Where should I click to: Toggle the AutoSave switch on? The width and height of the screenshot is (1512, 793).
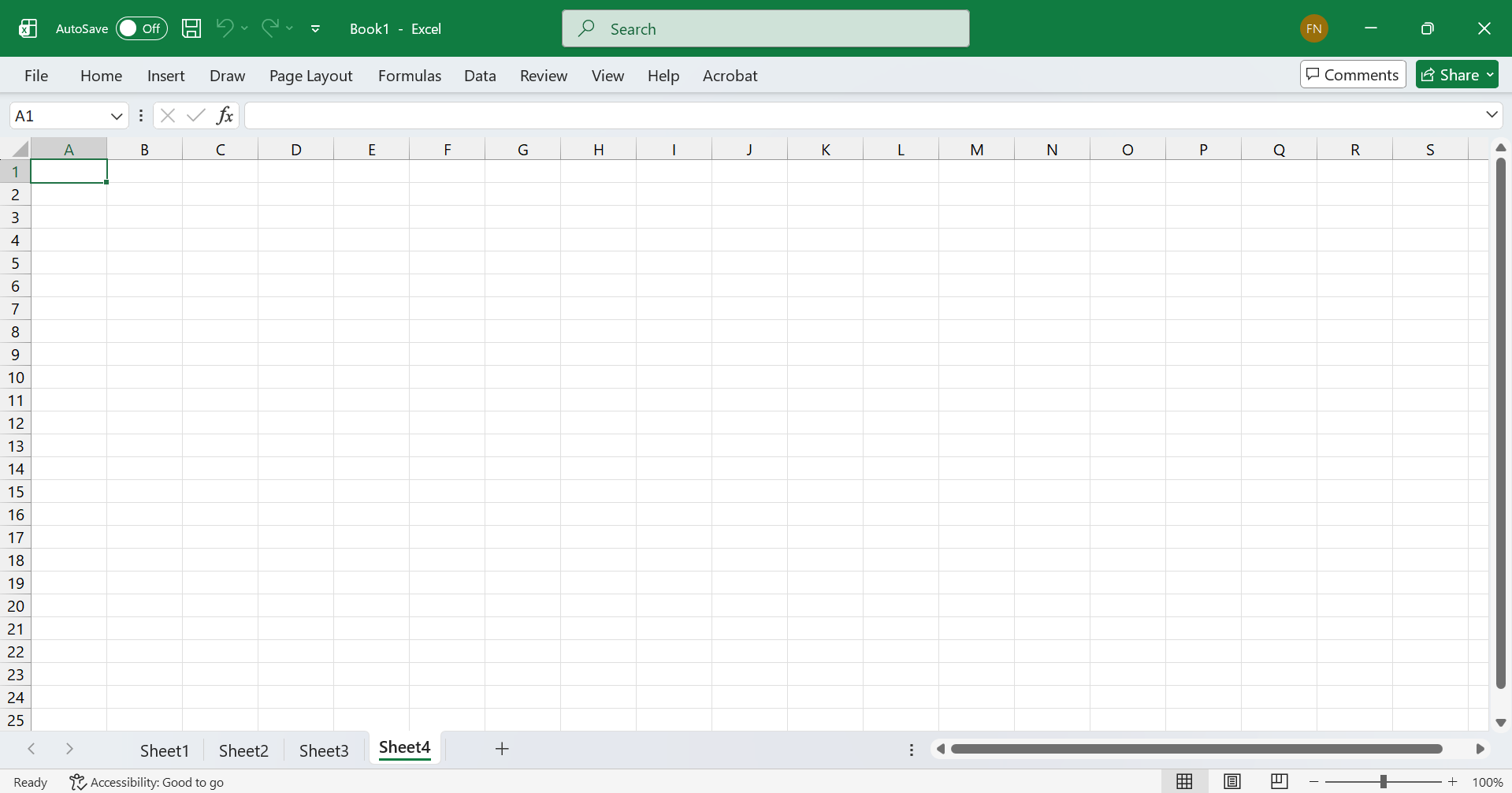click(x=142, y=28)
